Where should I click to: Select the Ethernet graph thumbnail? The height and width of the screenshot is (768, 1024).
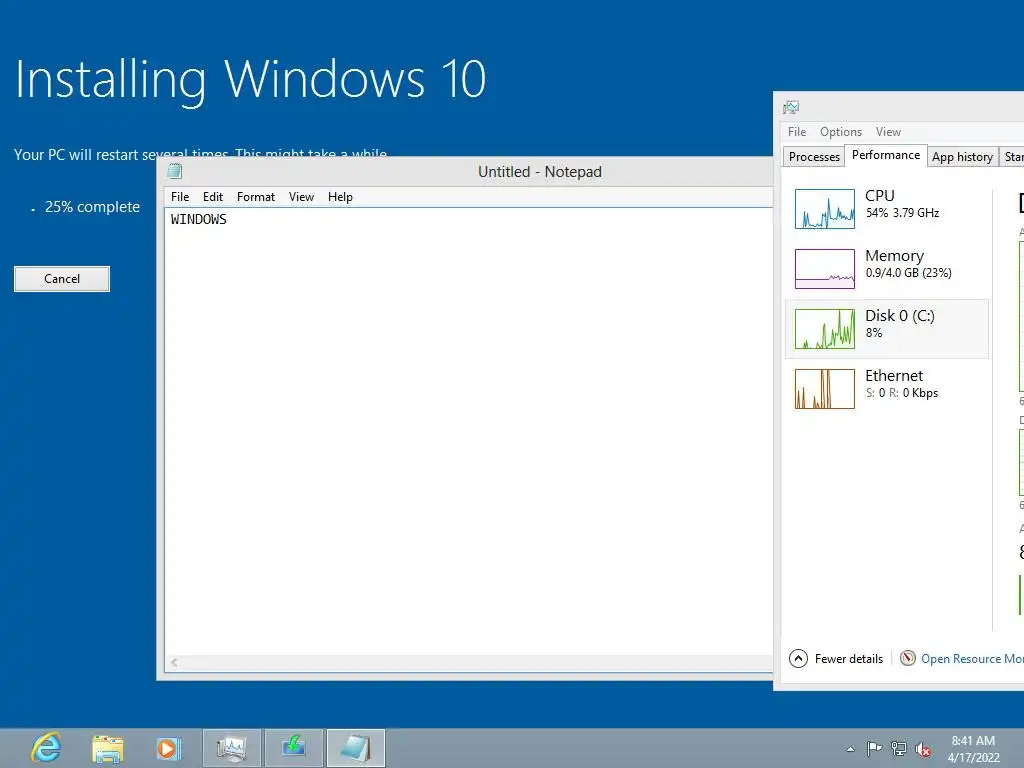(x=825, y=389)
